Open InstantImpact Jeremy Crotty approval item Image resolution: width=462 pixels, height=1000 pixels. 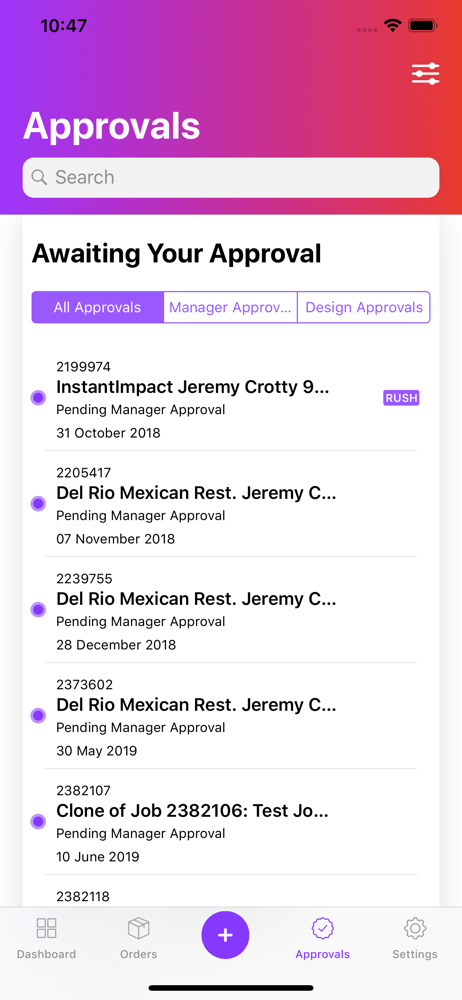click(231, 398)
